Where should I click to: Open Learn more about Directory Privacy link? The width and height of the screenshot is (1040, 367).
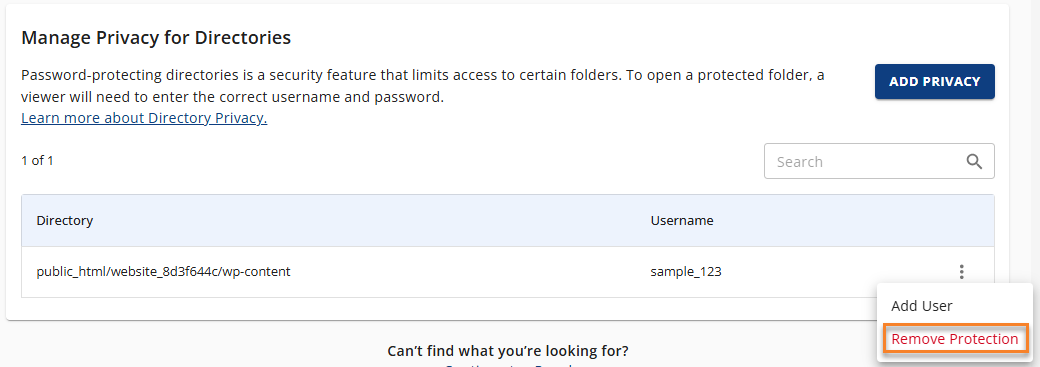(144, 118)
